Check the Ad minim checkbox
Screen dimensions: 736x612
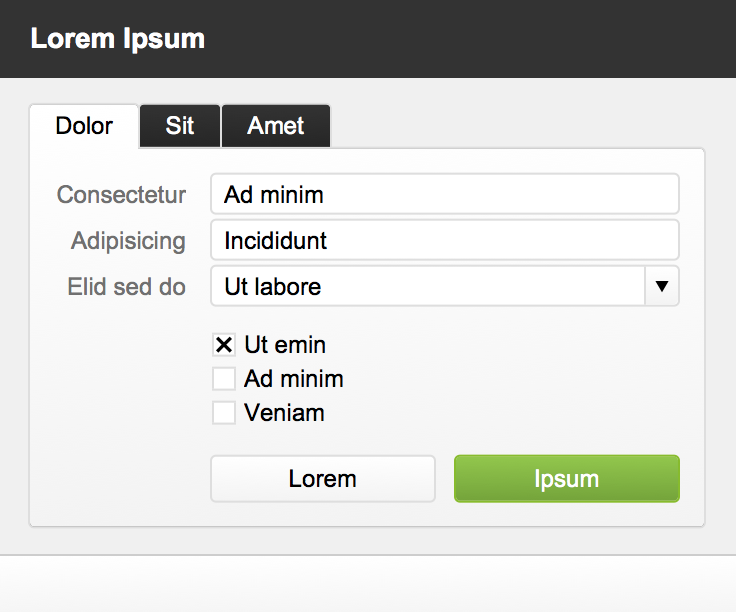pos(224,379)
